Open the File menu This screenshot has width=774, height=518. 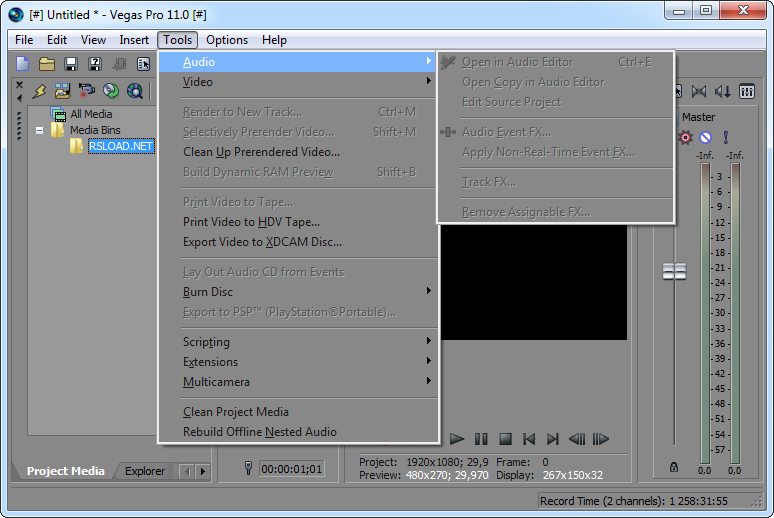(x=24, y=40)
